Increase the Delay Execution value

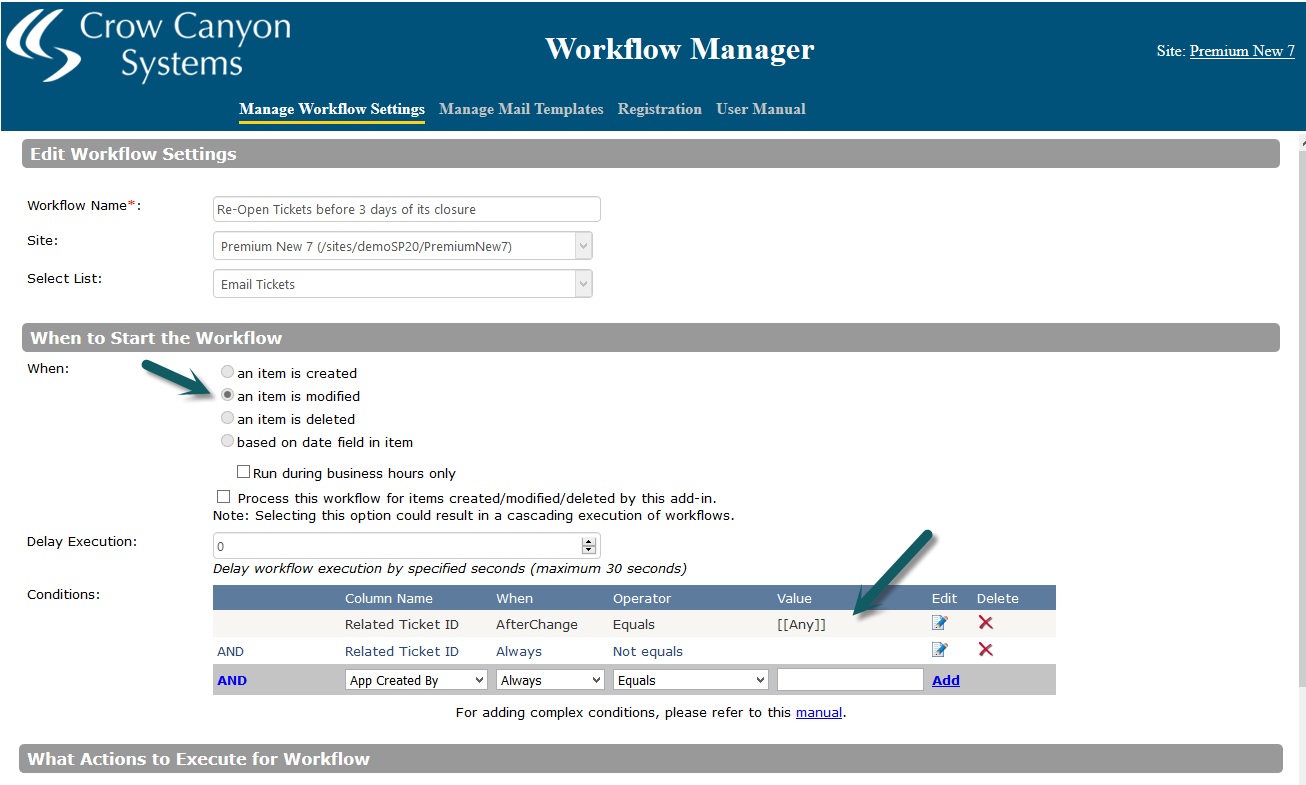click(589, 542)
